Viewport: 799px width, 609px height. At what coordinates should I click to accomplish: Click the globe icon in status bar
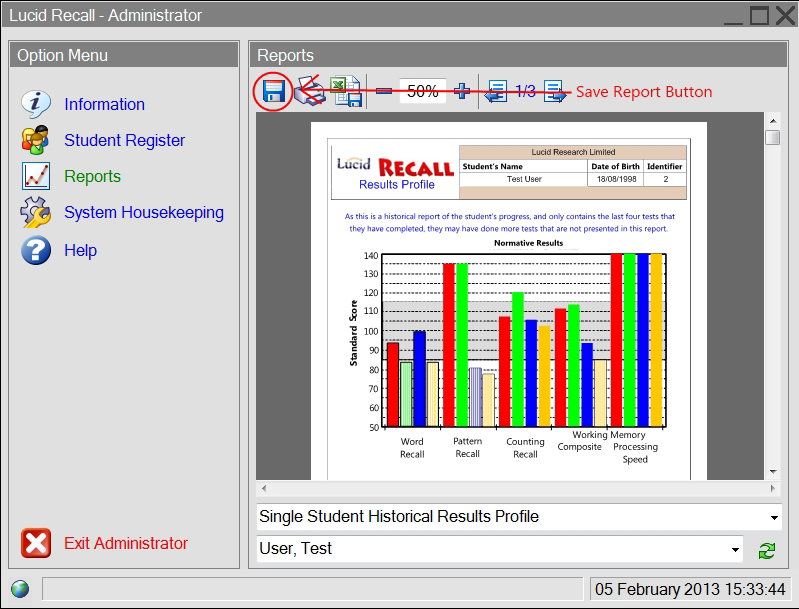point(20,589)
